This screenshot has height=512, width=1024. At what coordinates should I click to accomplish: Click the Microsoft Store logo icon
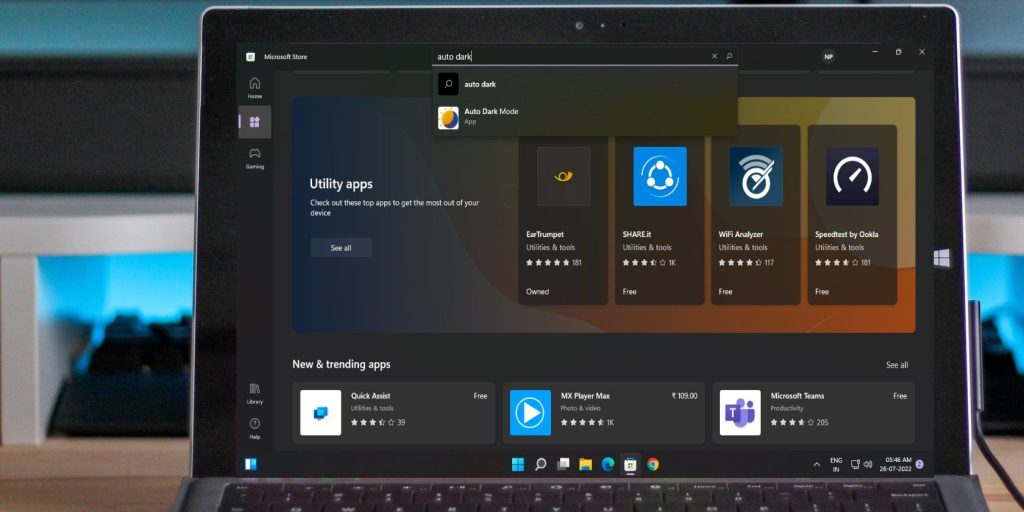point(250,57)
